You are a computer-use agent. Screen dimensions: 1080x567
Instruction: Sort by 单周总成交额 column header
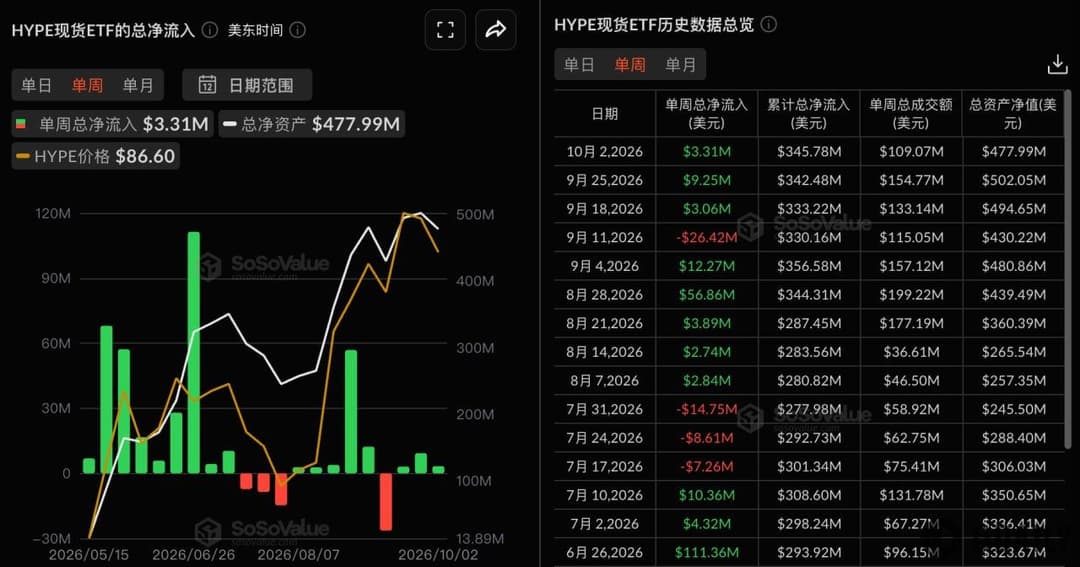click(911, 114)
